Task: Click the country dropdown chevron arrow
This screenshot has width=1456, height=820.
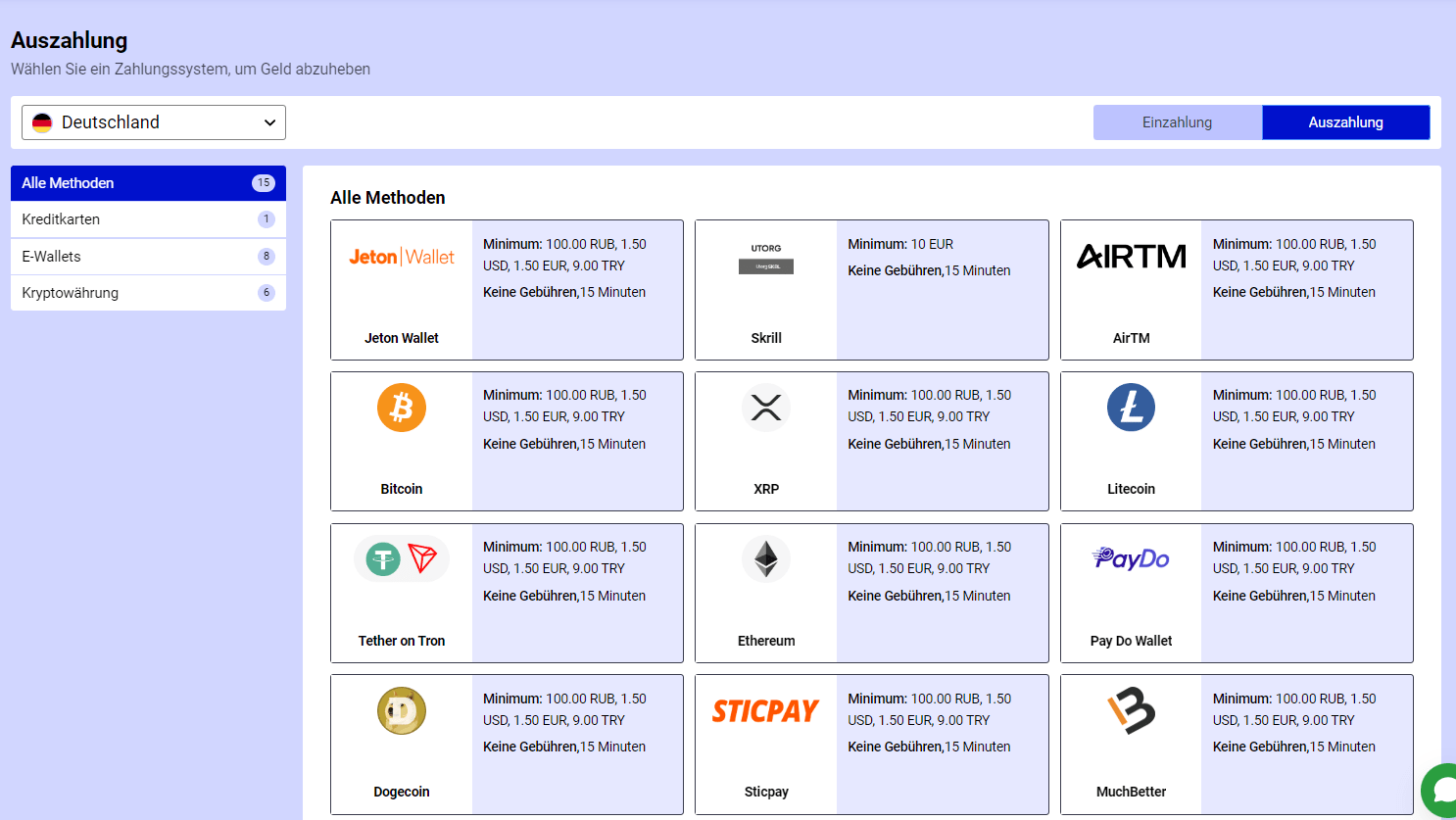Action: coord(269,122)
